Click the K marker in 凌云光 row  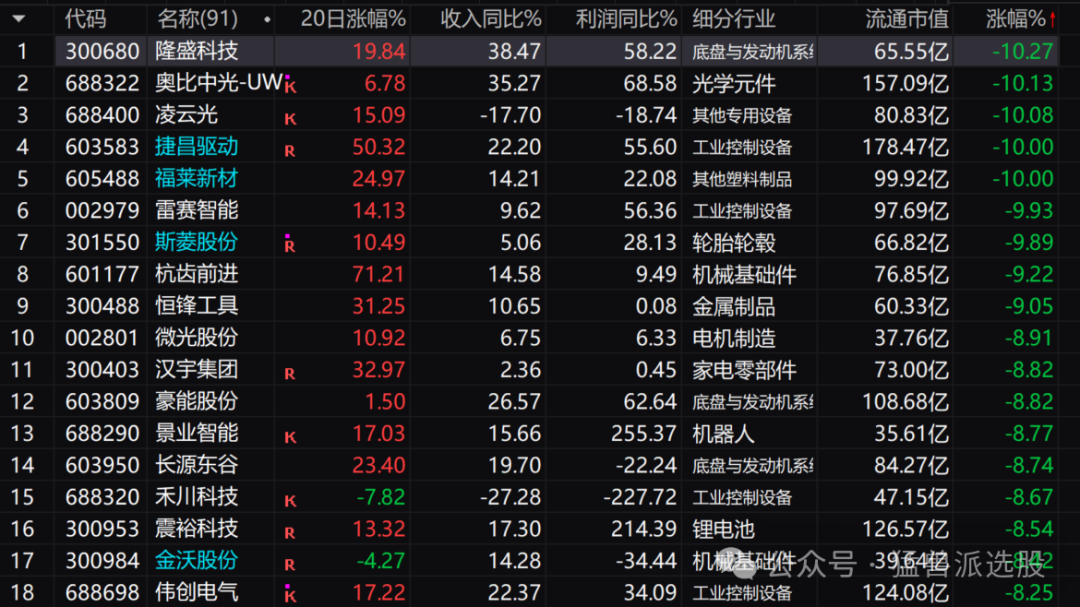[x=291, y=119]
